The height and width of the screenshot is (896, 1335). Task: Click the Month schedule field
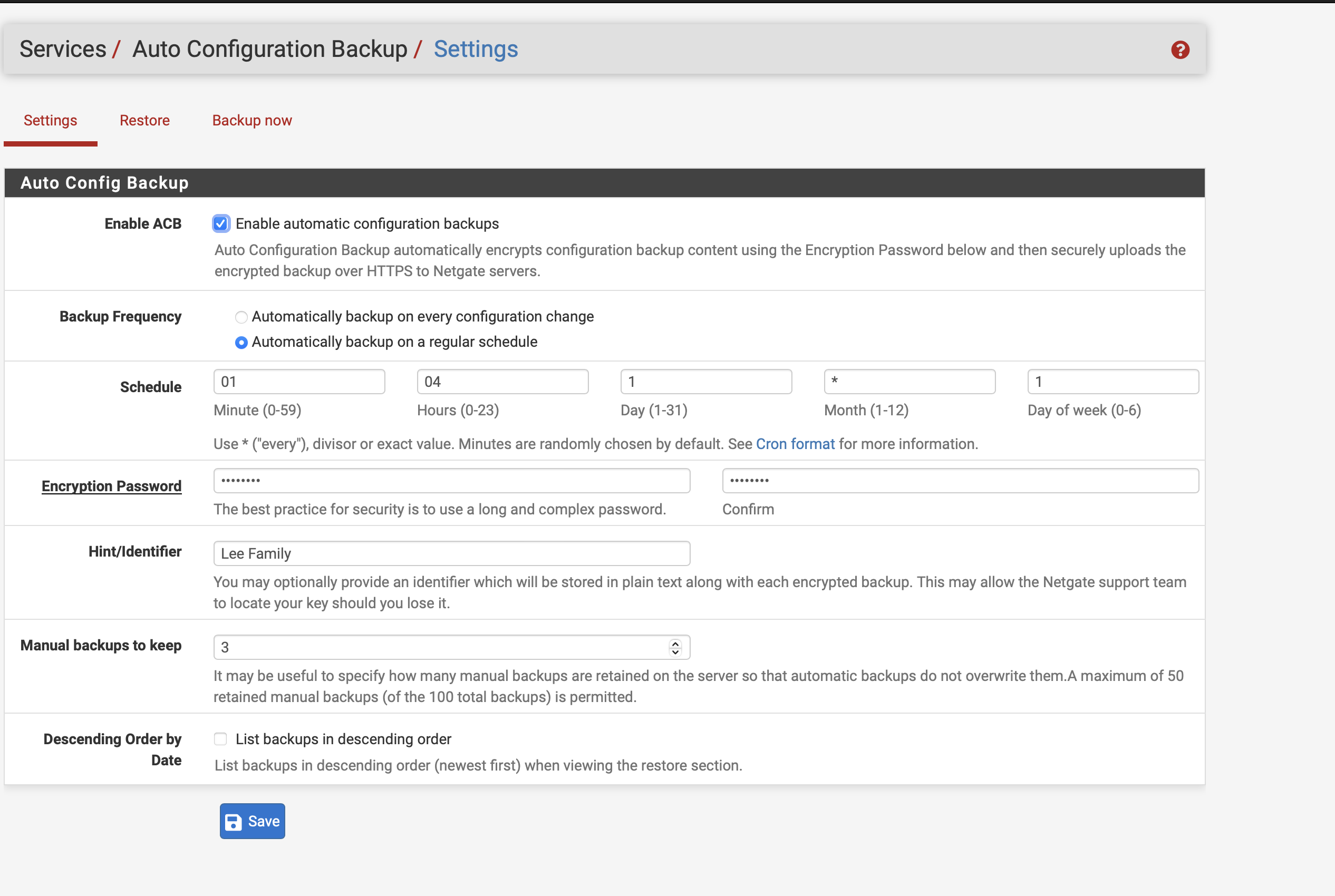pos(909,382)
